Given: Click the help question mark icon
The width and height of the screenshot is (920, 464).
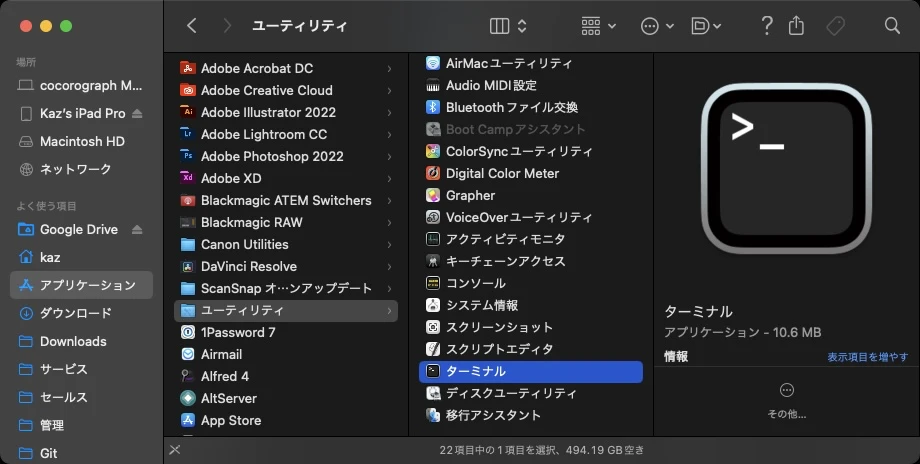Looking at the screenshot, I should click(766, 26).
